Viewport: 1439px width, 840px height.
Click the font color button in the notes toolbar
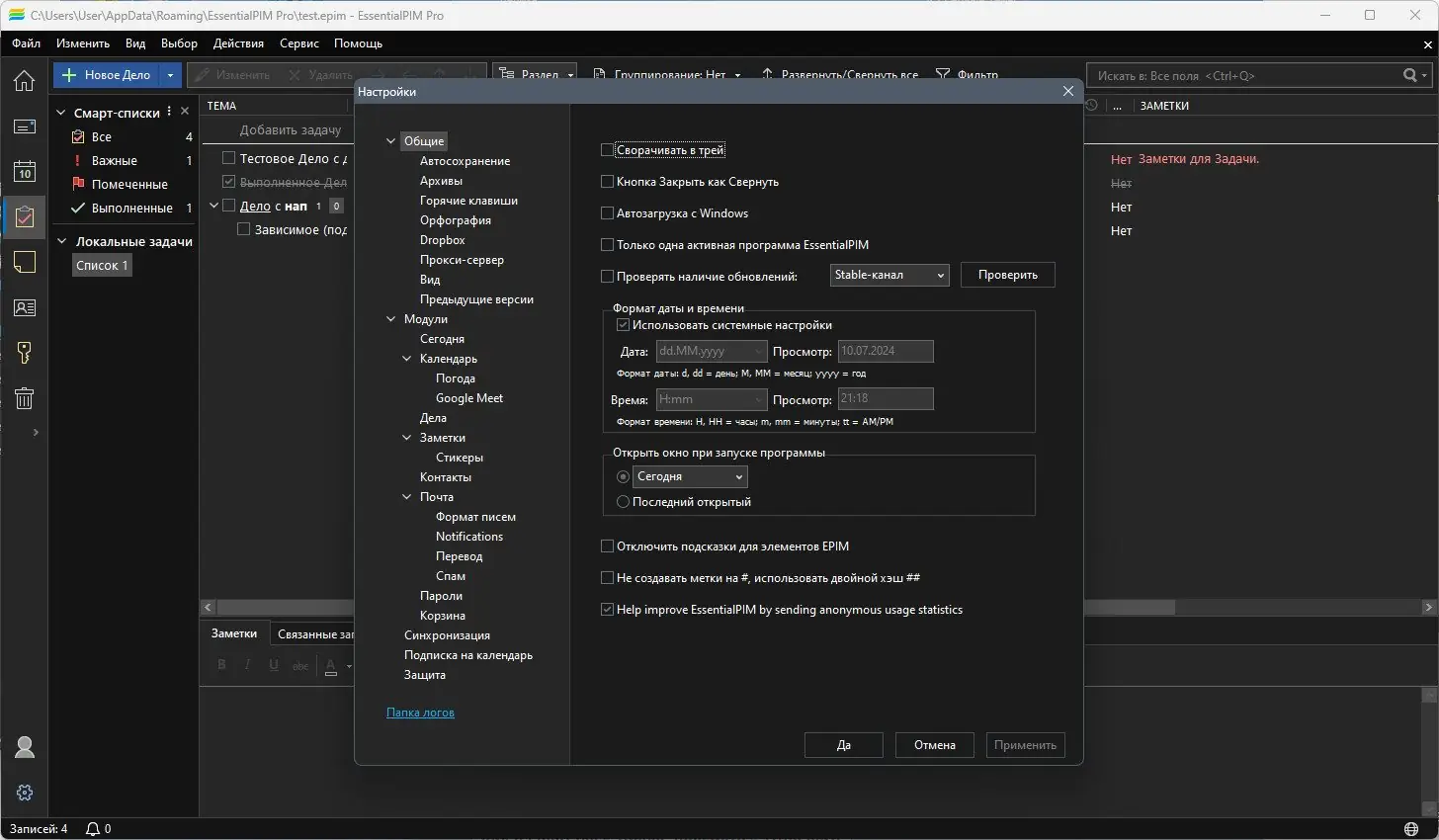pos(332,667)
